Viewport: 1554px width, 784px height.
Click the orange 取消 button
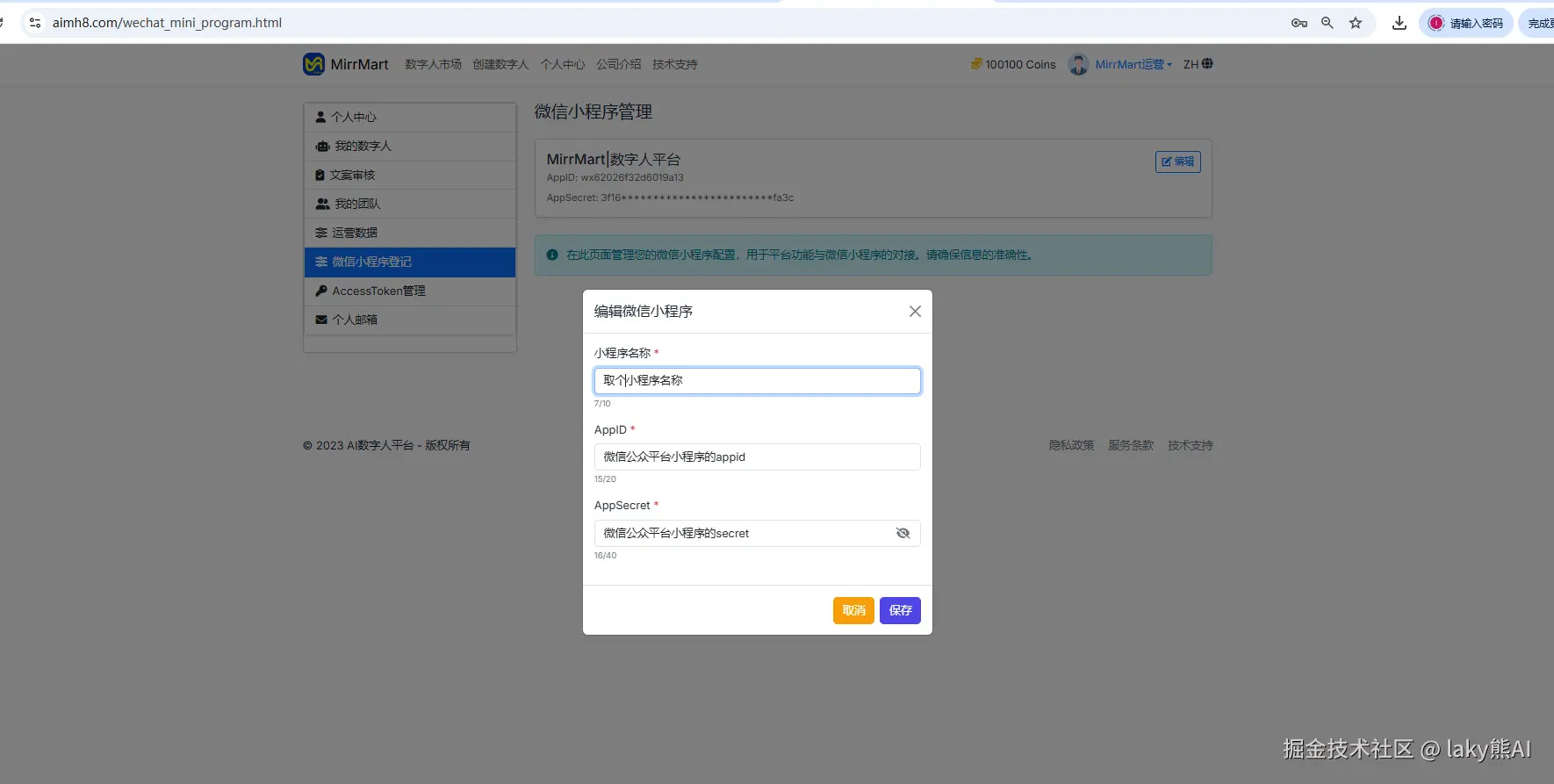pyautogui.click(x=853, y=610)
